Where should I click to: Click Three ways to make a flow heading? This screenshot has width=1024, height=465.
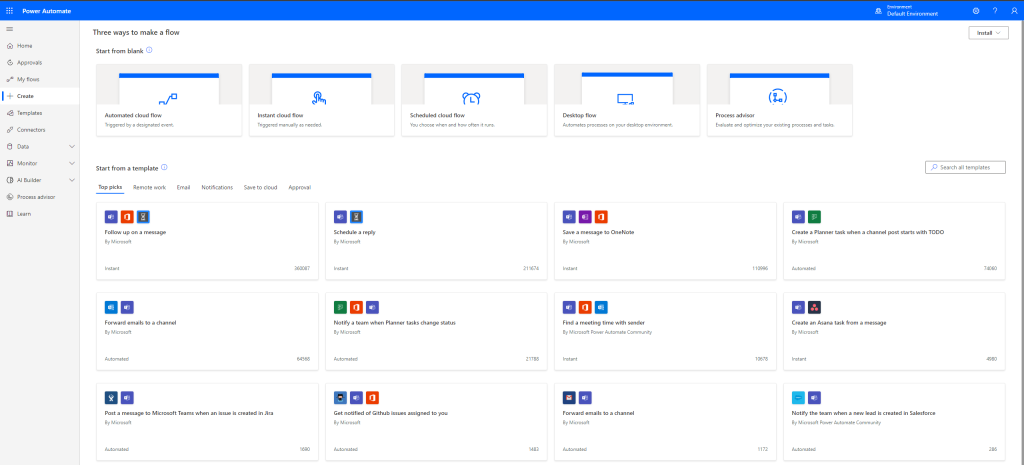[136, 32]
